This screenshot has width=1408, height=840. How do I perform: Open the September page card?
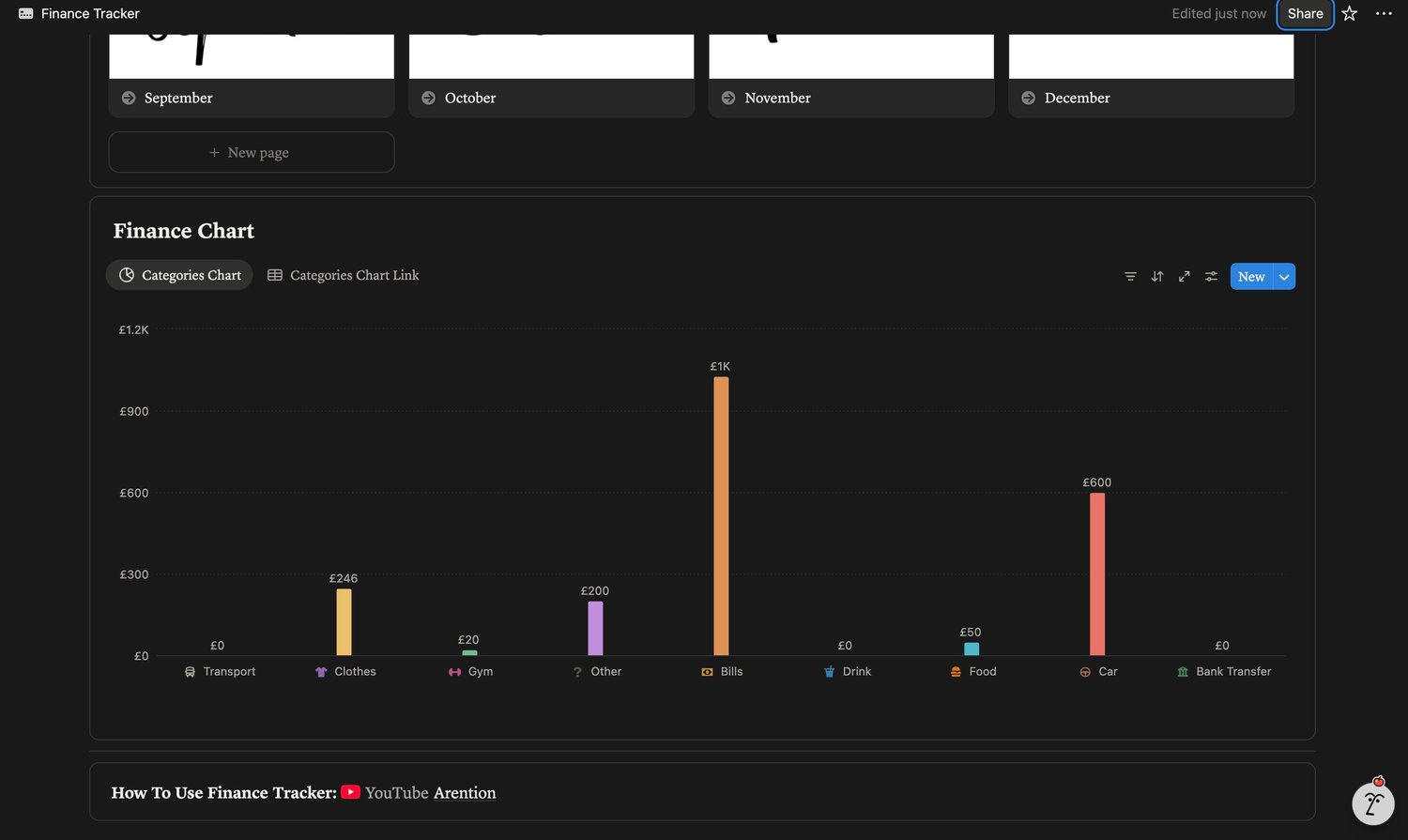click(x=252, y=75)
